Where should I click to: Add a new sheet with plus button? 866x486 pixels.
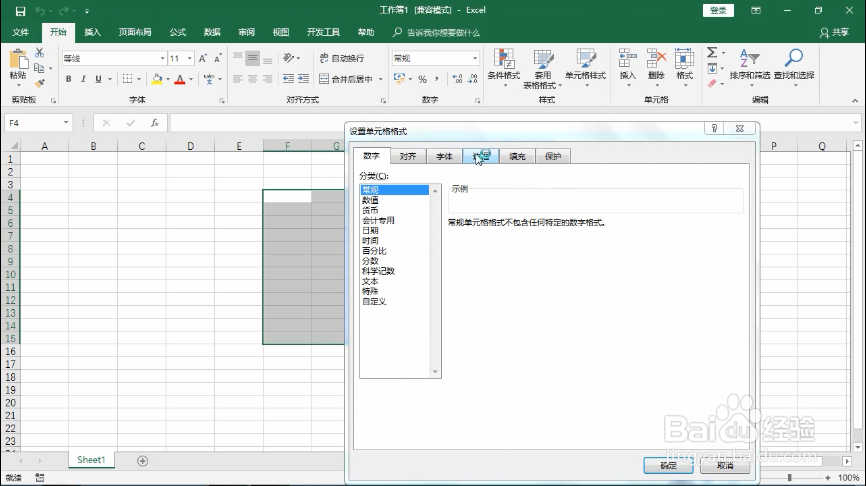(x=142, y=461)
